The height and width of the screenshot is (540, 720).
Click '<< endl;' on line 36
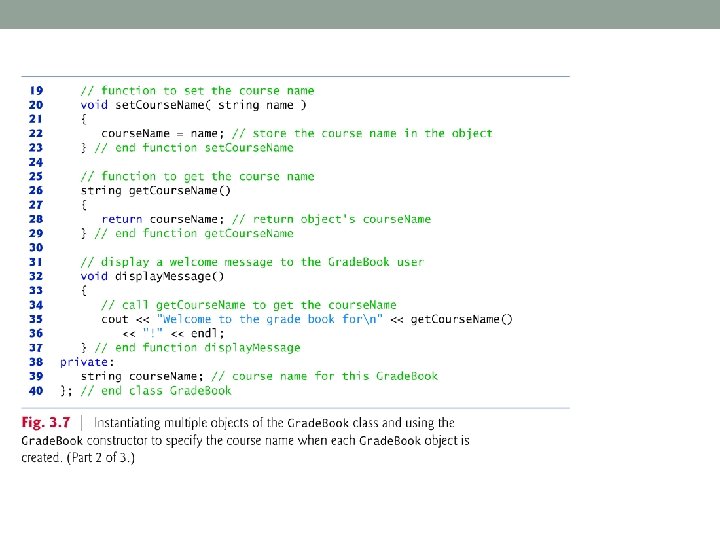[x=197, y=333]
